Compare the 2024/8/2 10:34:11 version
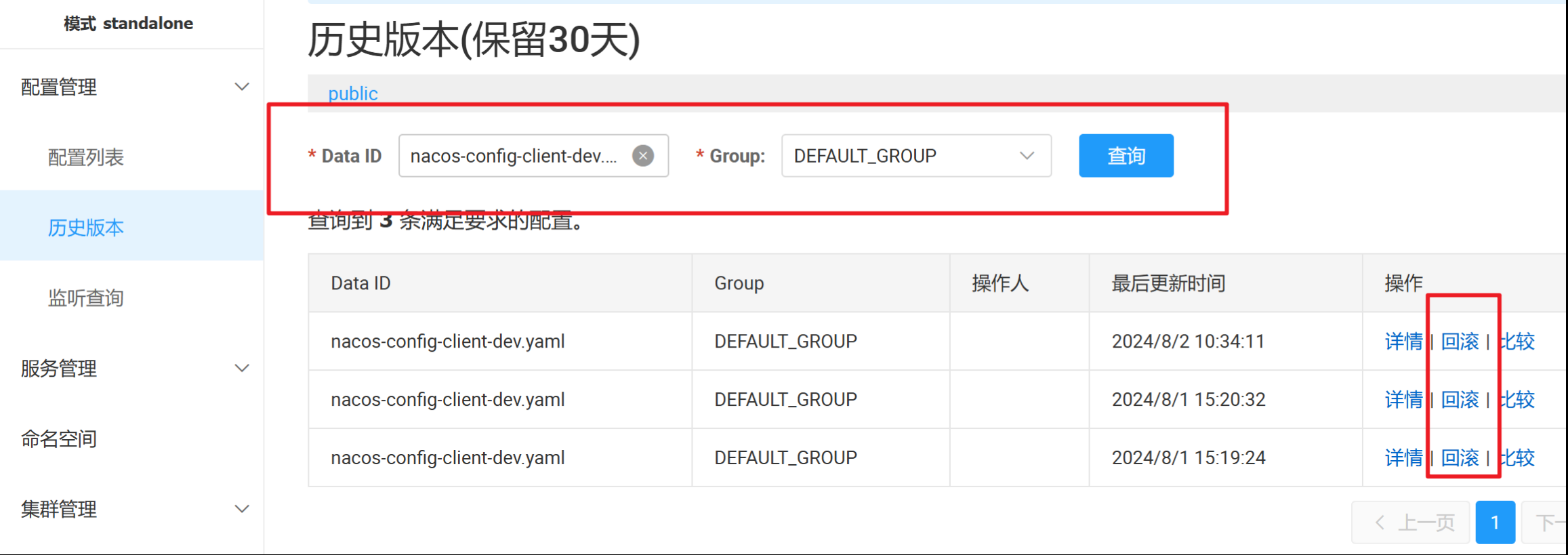This screenshot has width=1568, height=555. [x=1518, y=342]
